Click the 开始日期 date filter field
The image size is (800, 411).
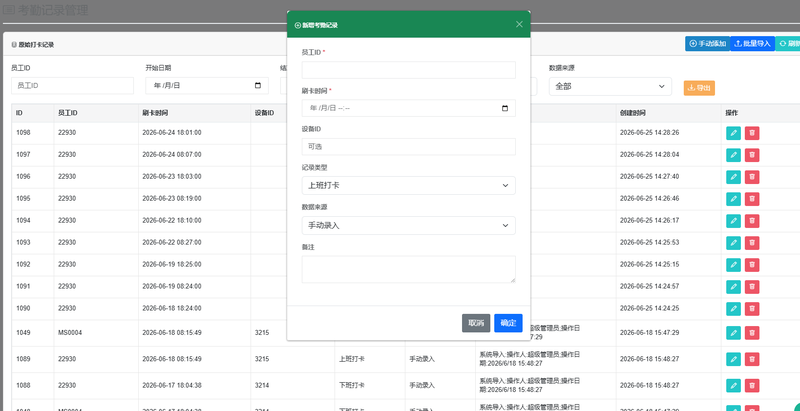coord(207,86)
